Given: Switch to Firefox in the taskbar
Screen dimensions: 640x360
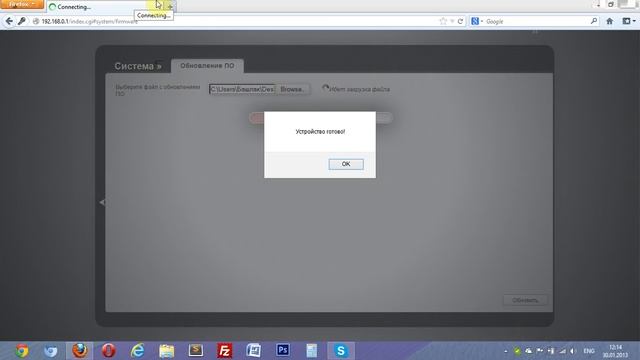Looking at the screenshot, I should coord(80,351).
